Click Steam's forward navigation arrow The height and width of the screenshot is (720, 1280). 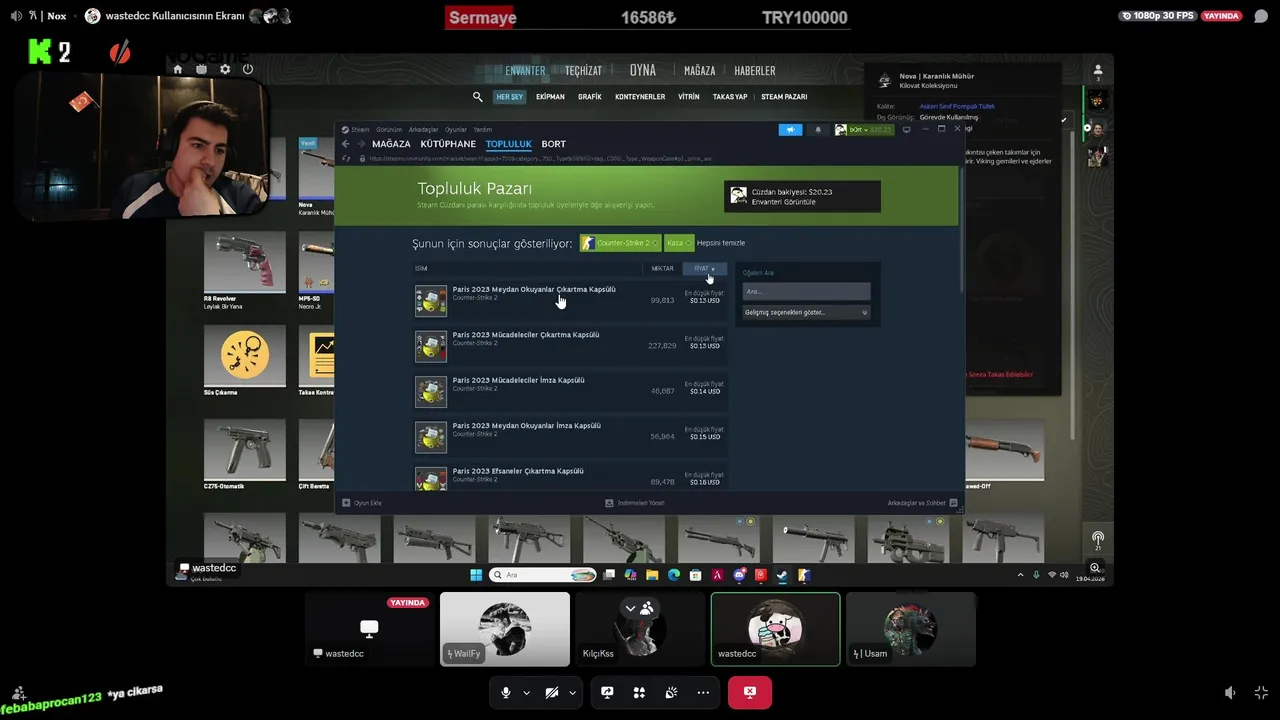click(361, 144)
